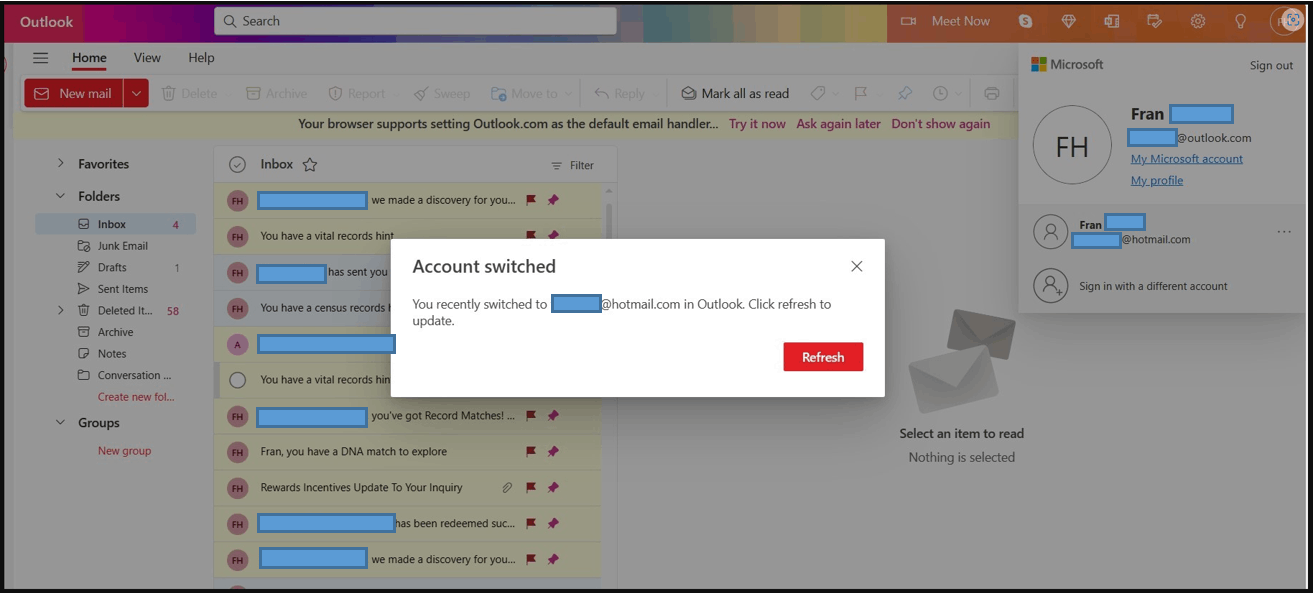1313x593 pixels.
Task: Click the Sign in with different account icon
Action: pos(1050,286)
